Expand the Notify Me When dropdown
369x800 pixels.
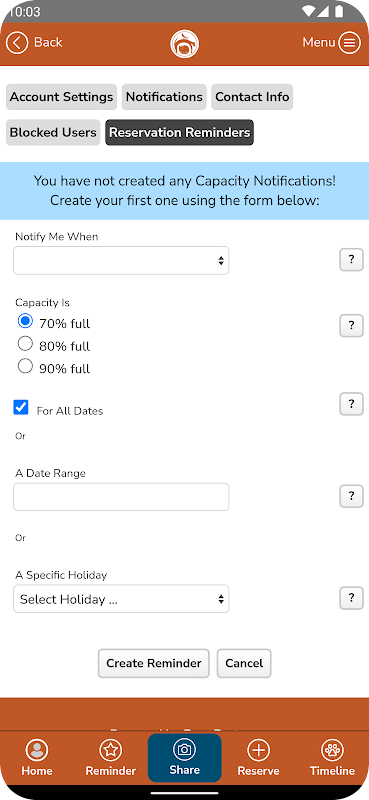point(121,260)
